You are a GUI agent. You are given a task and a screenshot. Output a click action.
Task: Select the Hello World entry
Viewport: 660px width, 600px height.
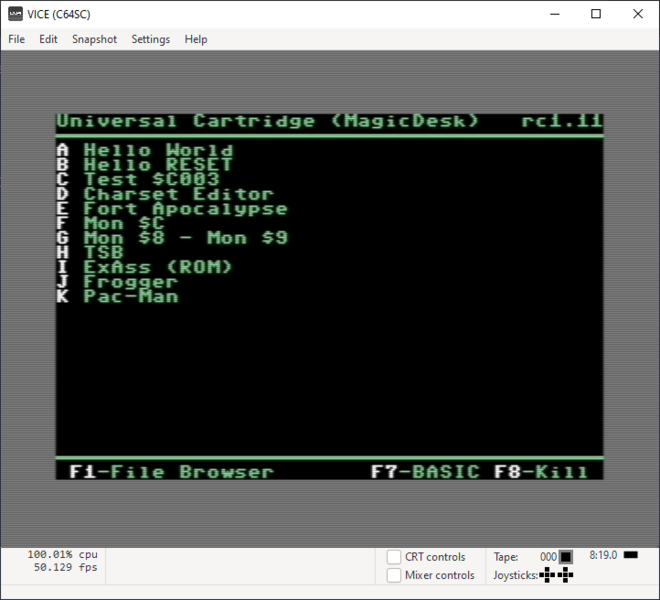[x=158, y=150]
